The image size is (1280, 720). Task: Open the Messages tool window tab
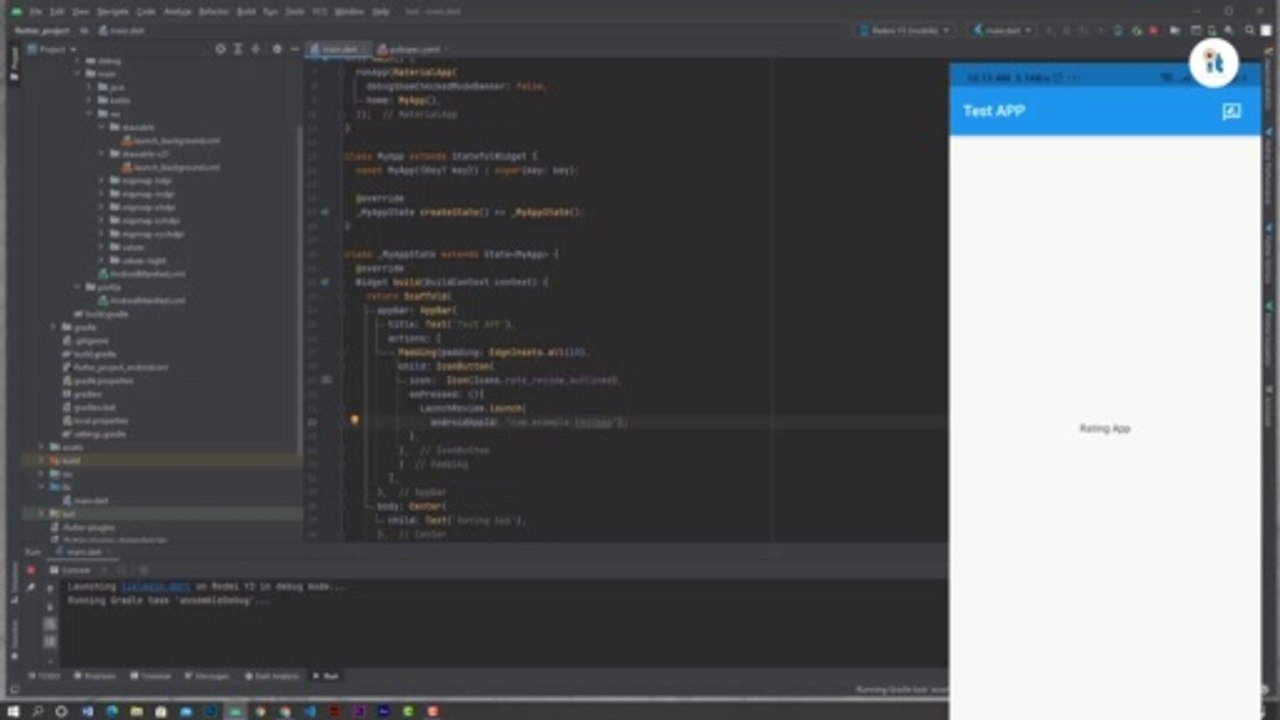pos(207,676)
